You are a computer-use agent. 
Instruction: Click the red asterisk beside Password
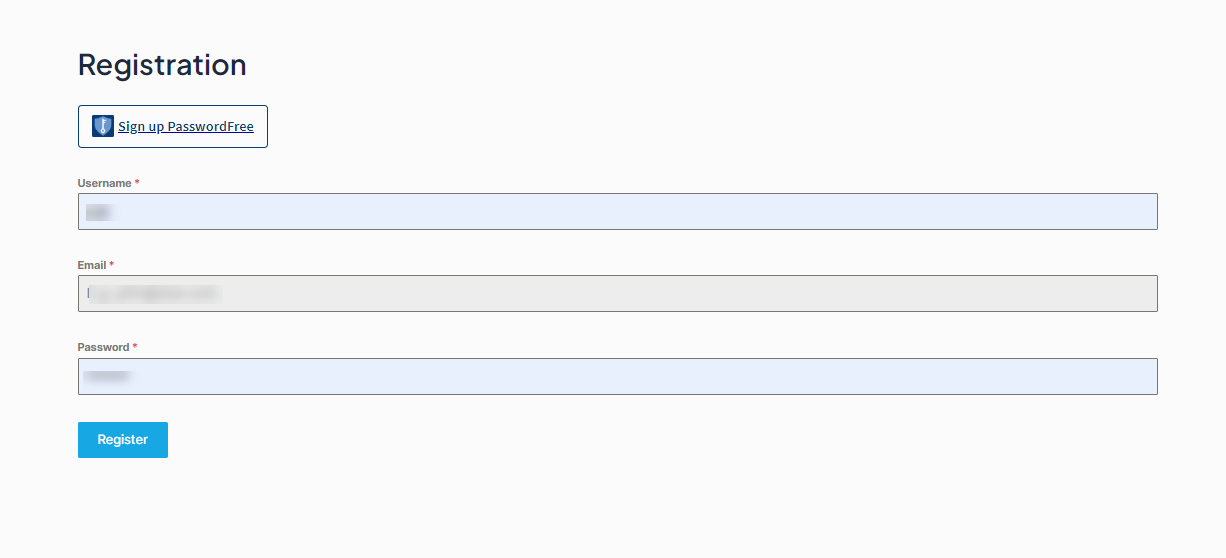tap(135, 347)
